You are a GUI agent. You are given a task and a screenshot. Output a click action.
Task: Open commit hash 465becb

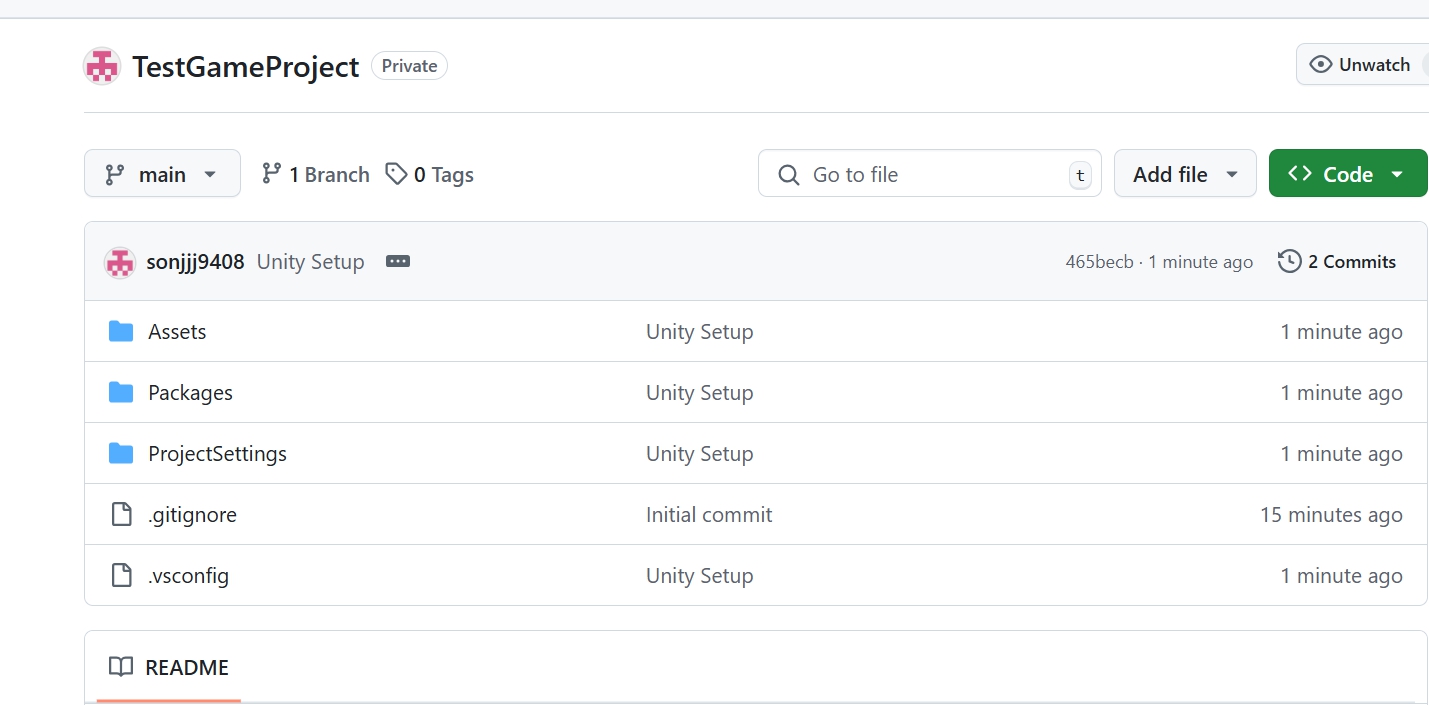[x=1100, y=262]
